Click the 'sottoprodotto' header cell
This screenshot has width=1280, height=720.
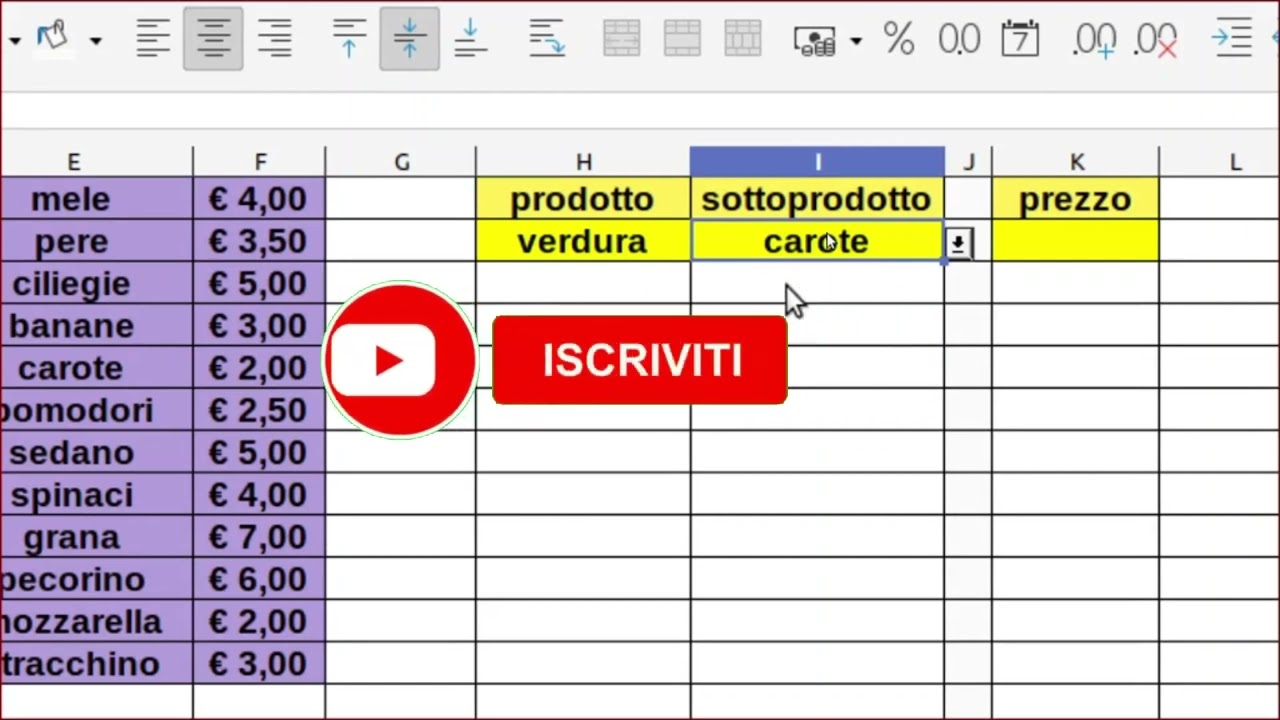pos(817,199)
